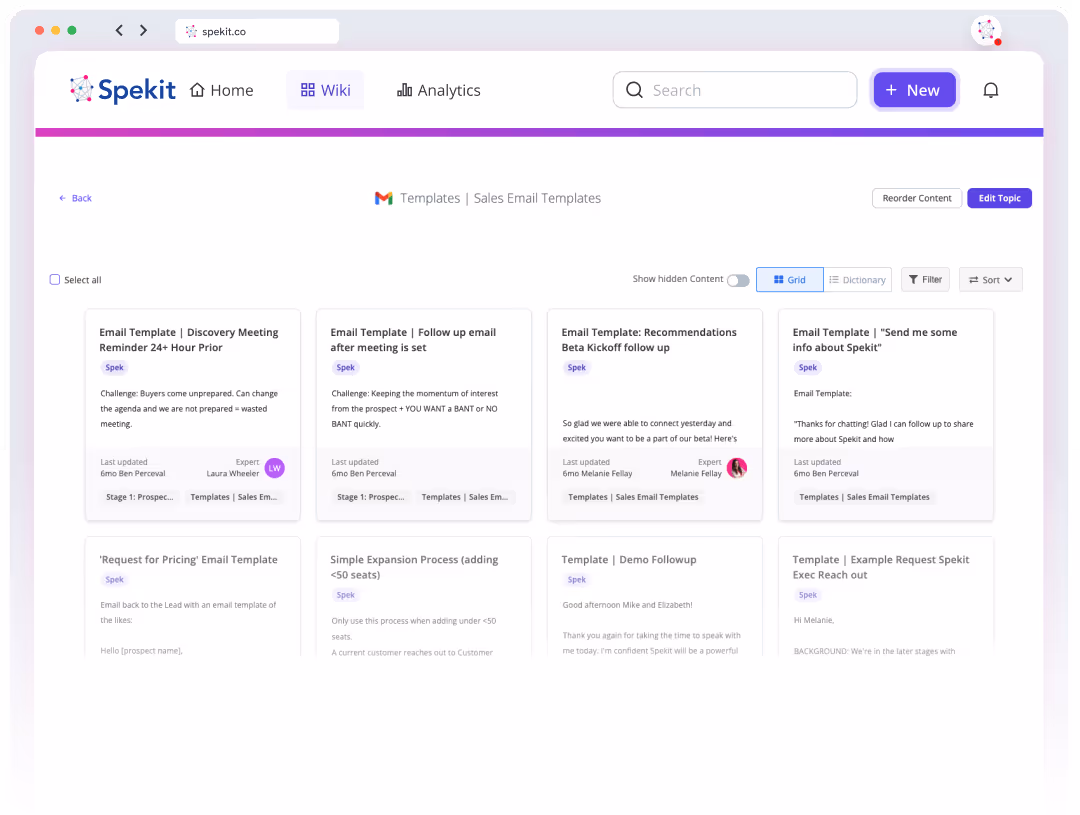
Task: Go to the Home page
Action: point(222,90)
